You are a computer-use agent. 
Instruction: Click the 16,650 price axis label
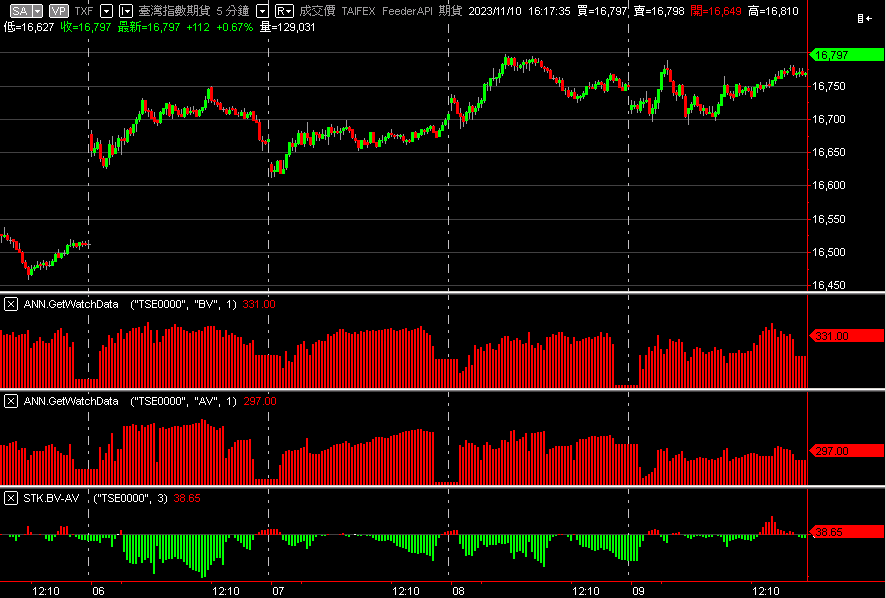(828, 152)
